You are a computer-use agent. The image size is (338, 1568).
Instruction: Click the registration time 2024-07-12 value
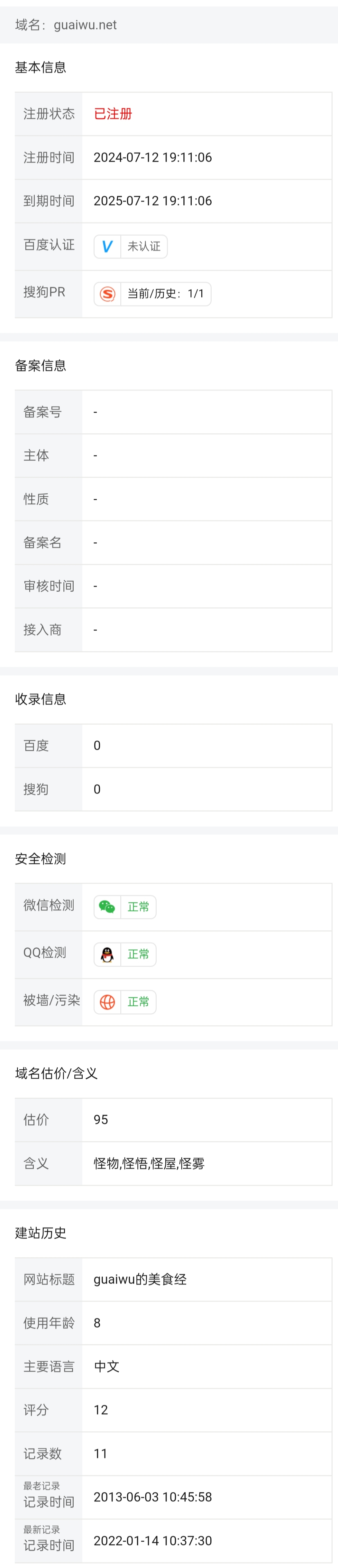pos(152,158)
